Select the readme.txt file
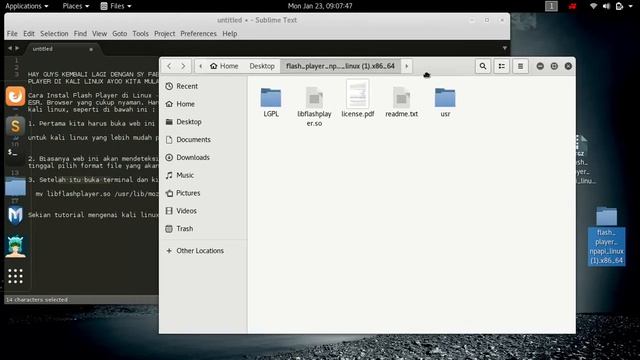Viewport: 640px width, 360px height. pyautogui.click(x=401, y=103)
